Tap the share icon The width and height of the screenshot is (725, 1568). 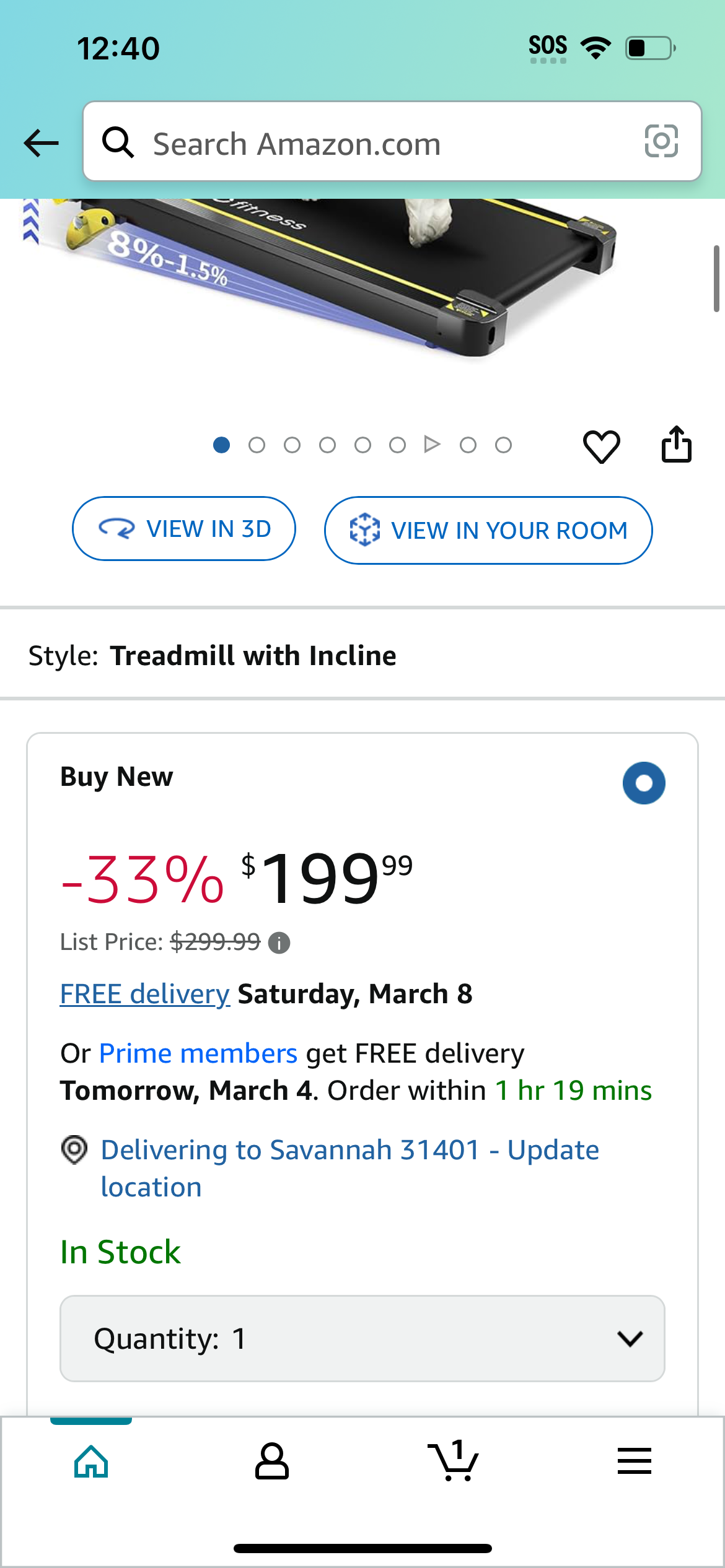[x=676, y=444]
